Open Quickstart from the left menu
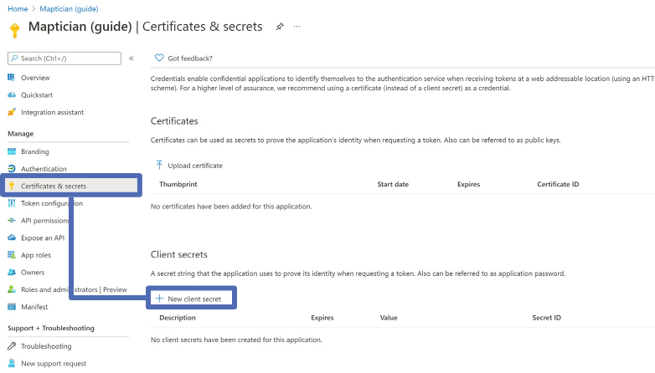This screenshot has width=655, height=373. pos(37,95)
